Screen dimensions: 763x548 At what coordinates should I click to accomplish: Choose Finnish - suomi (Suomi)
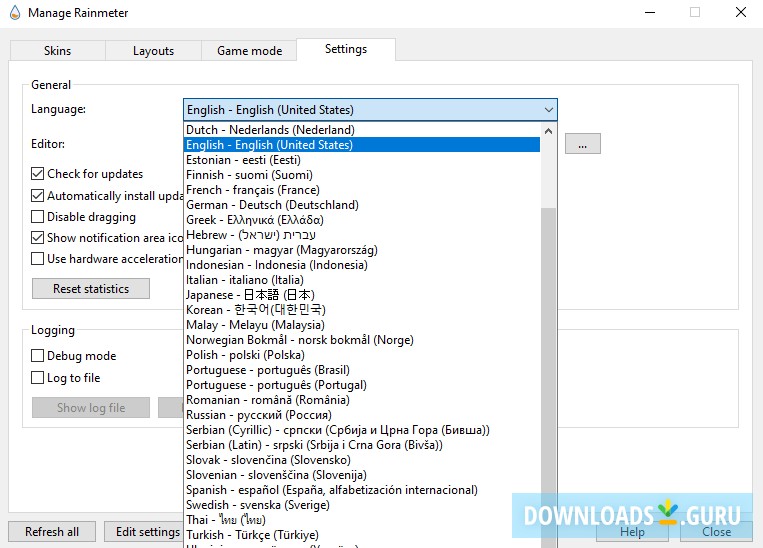click(x=363, y=175)
